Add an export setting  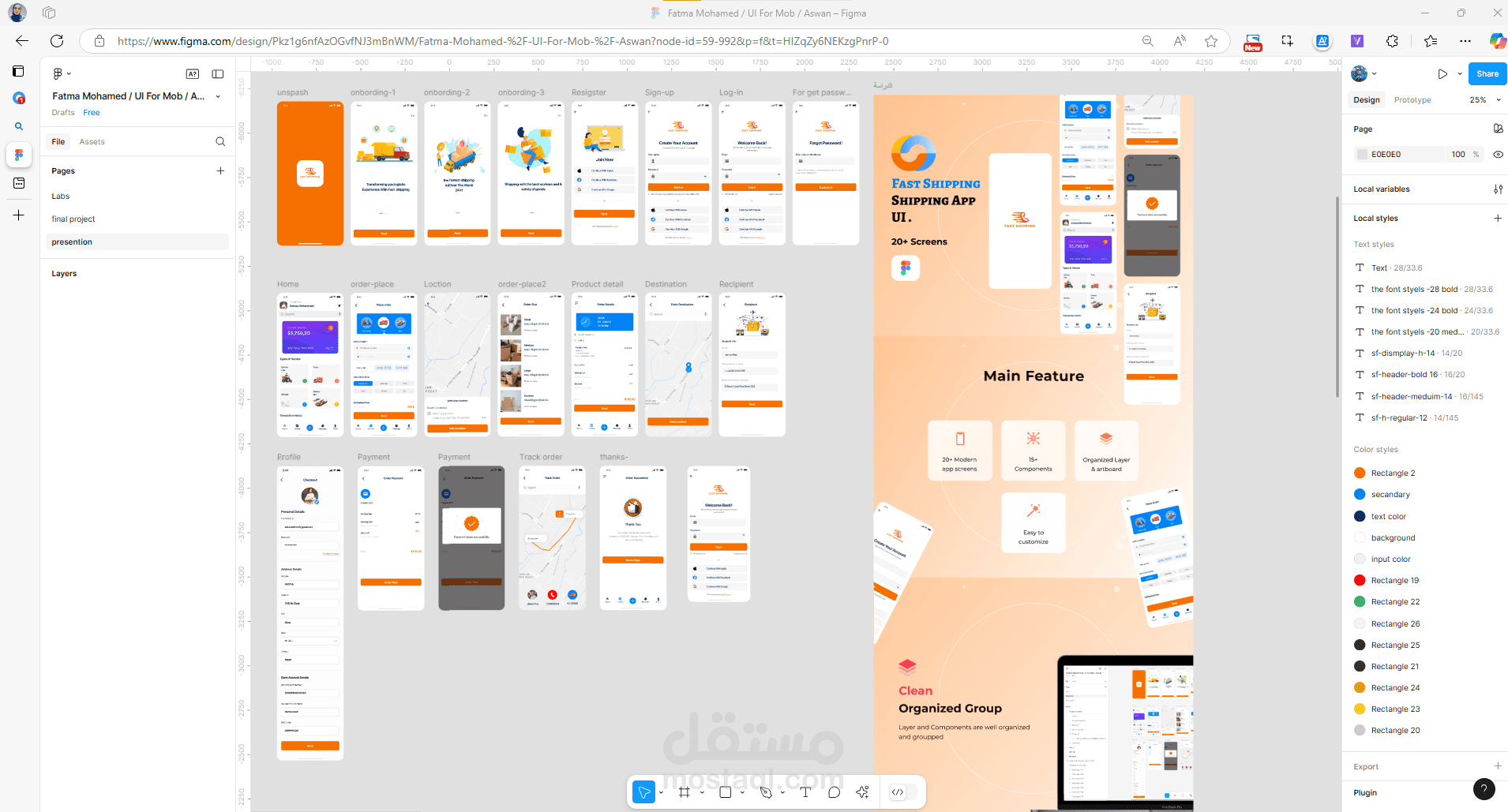(x=1498, y=766)
